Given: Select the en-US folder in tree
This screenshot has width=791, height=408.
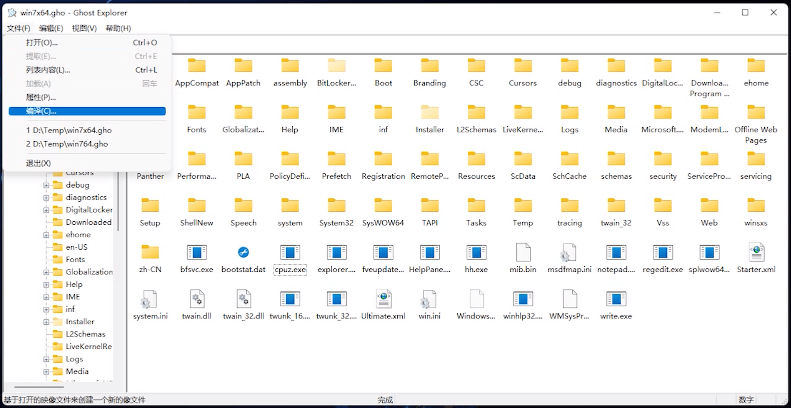Looking at the screenshot, I should coord(69,247).
